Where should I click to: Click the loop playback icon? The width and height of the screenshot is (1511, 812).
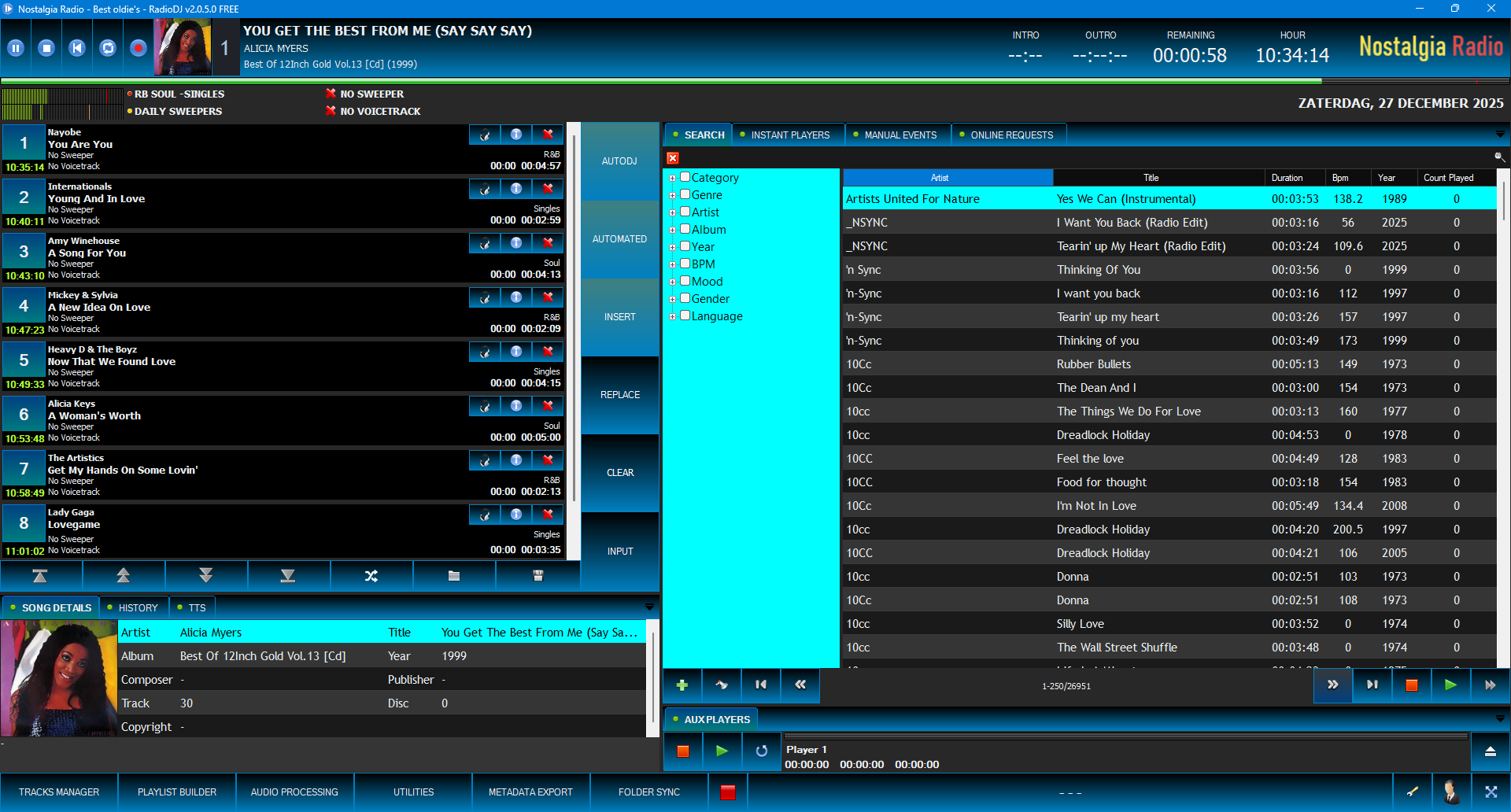pyautogui.click(x=107, y=47)
